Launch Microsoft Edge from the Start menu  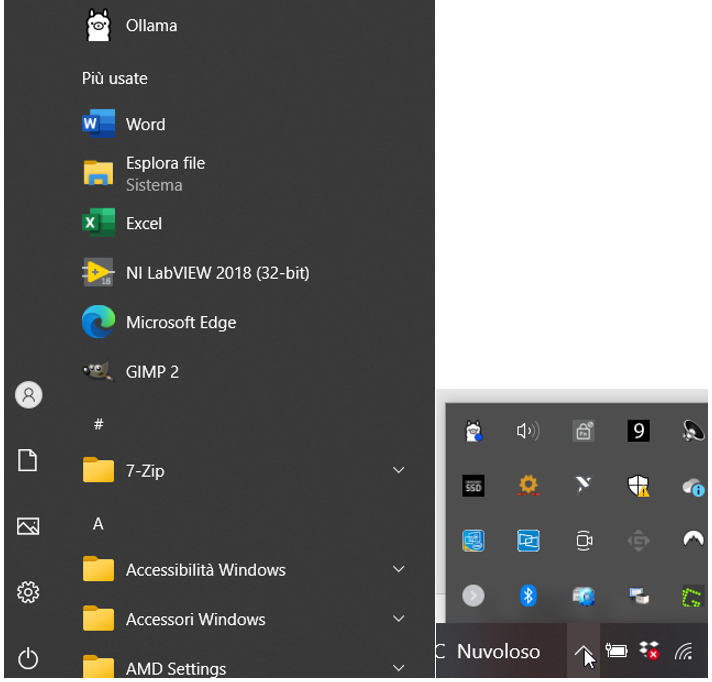coord(159,322)
